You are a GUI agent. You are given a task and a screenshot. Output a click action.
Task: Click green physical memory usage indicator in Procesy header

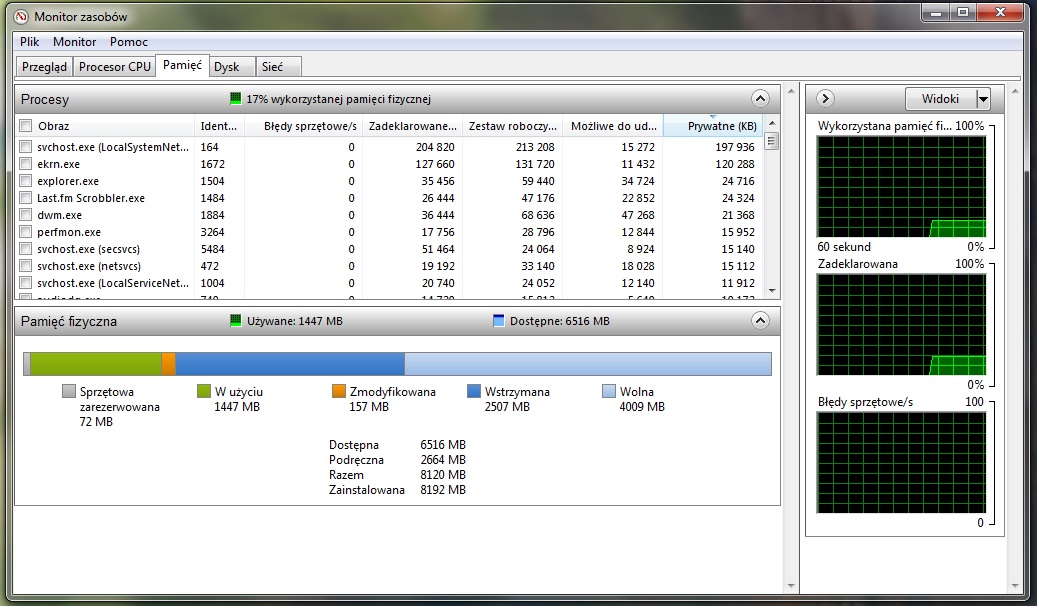pyautogui.click(x=235, y=99)
